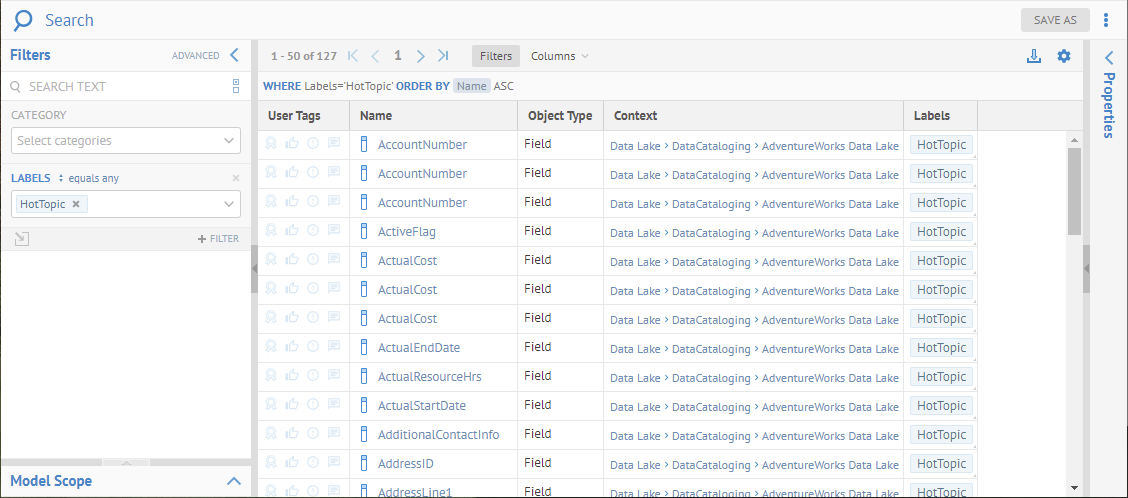
Task: Toggle the Filters button in the results toolbar
Action: (495, 56)
